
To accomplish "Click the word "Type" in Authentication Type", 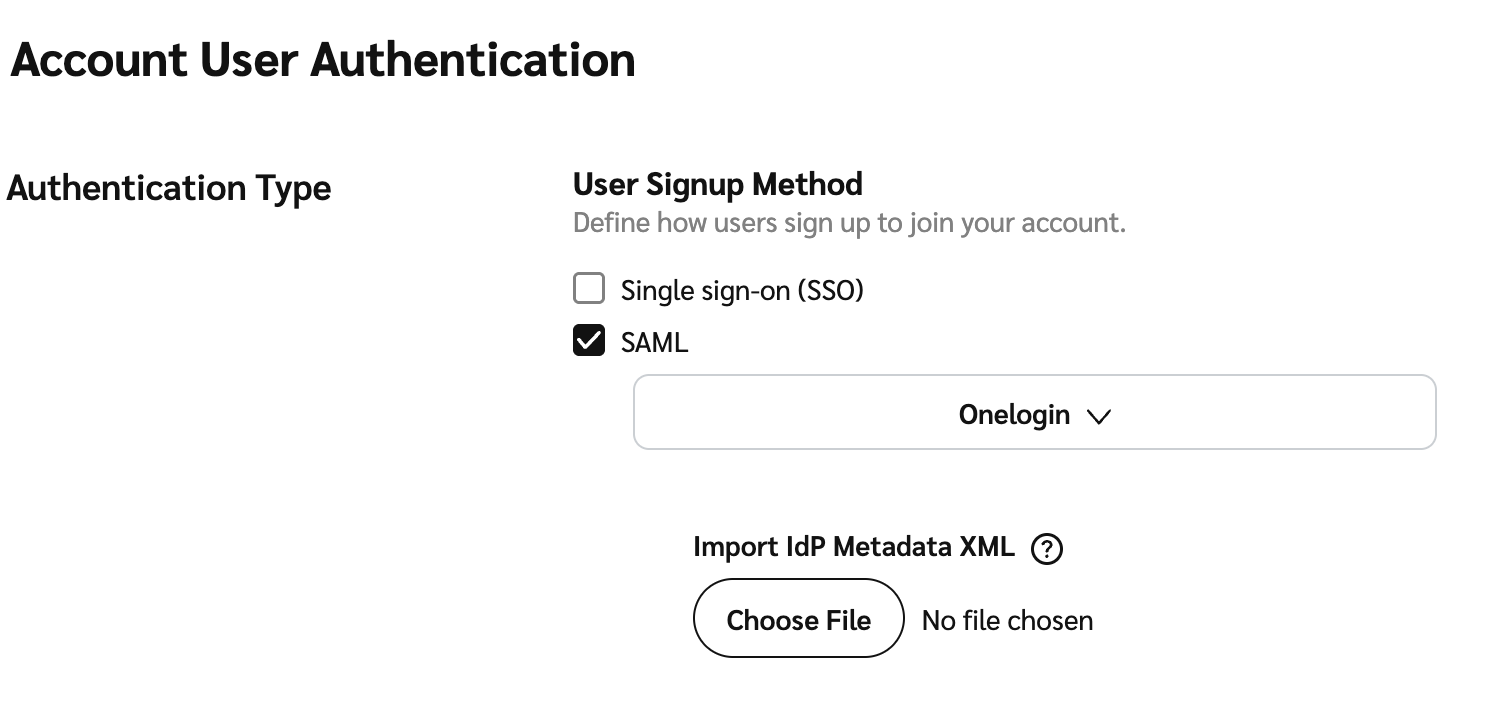I will click(x=293, y=188).
